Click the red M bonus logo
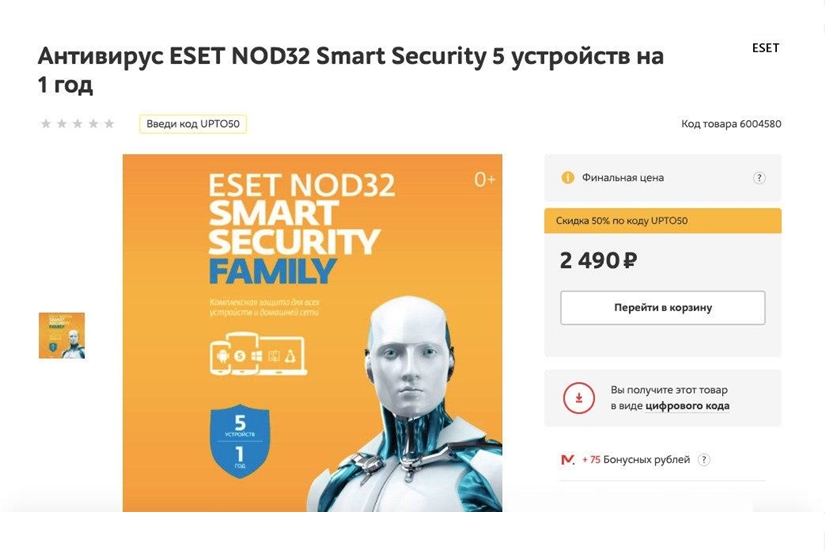The height and width of the screenshot is (558, 825). [x=568, y=459]
